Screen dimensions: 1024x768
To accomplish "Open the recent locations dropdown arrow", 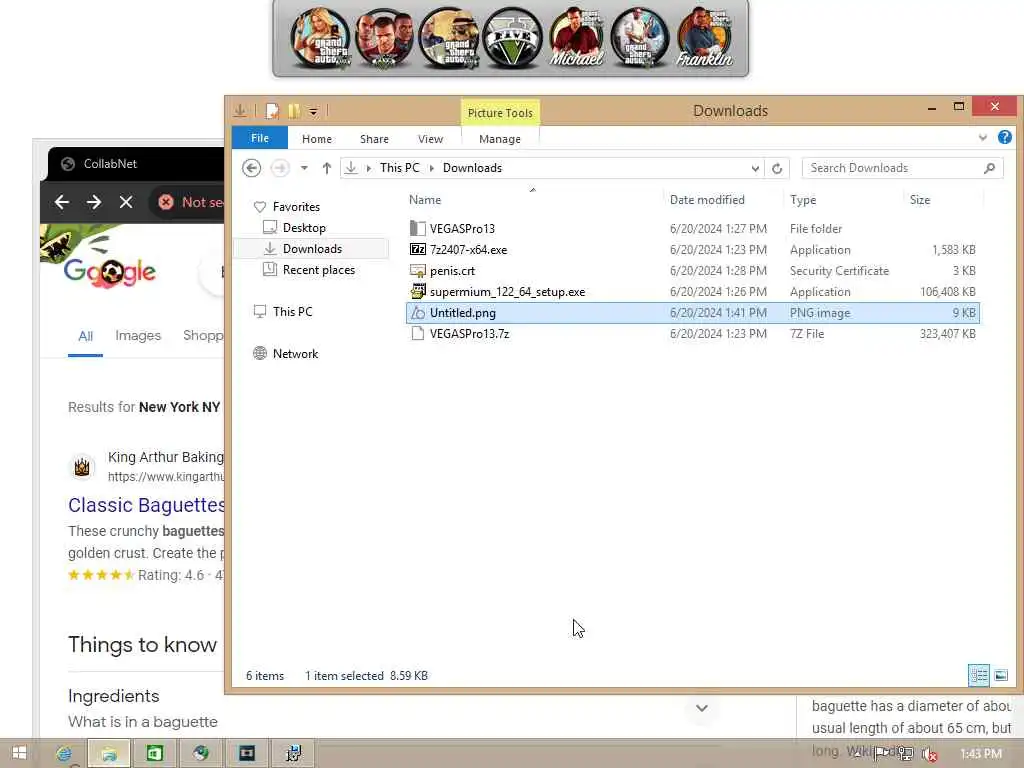I will point(304,168).
